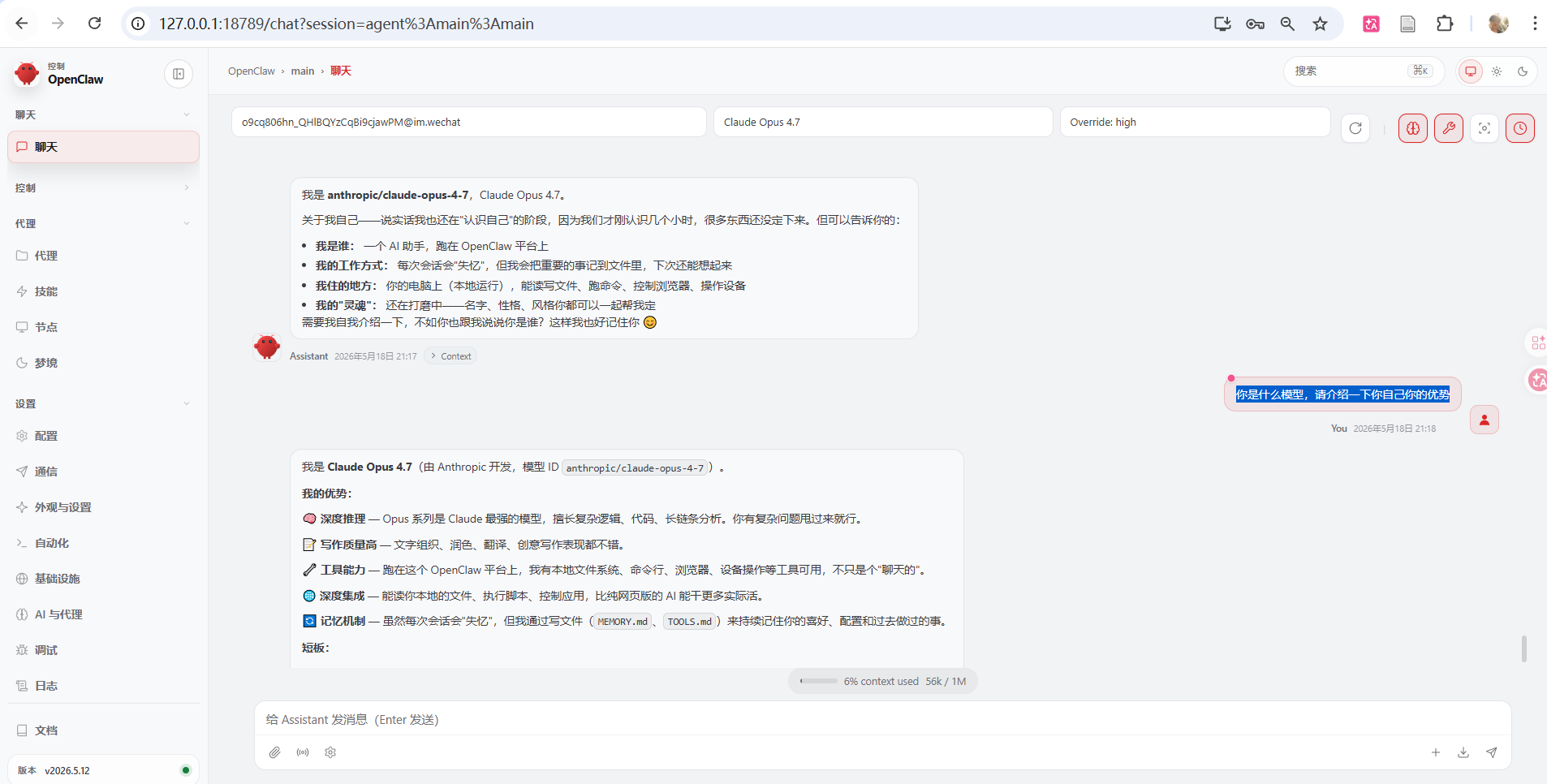Click the MEMORY.md code tag

point(623,622)
